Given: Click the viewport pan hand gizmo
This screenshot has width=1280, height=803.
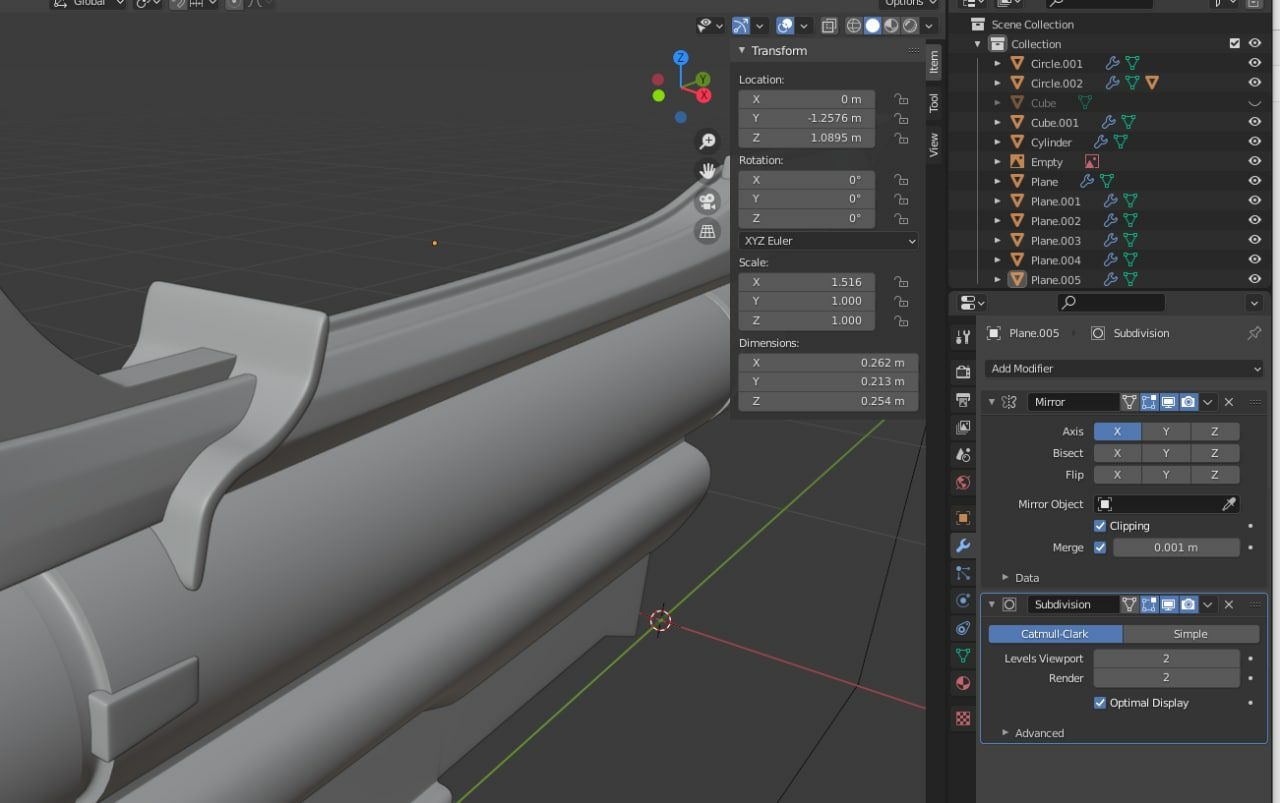Looking at the screenshot, I should pos(707,171).
